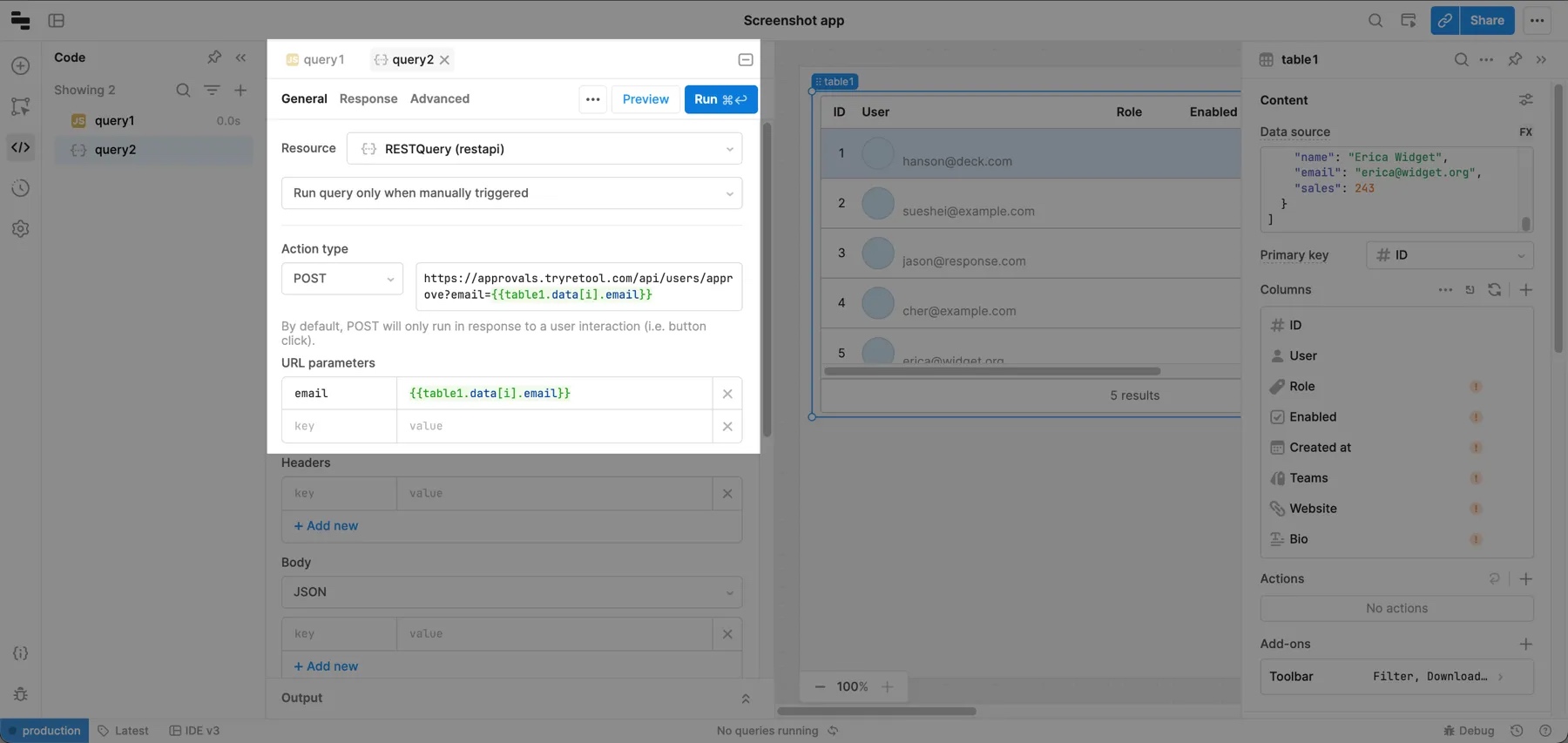Pin the Code panel
The image size is (1568, 743).
pyautogui.click(x=214, y=57)
